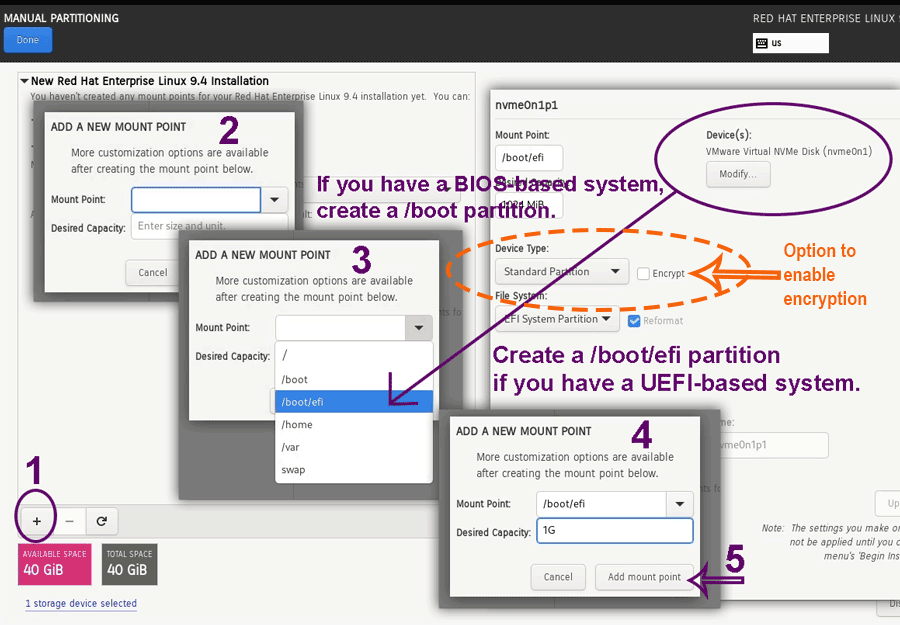
Task: Click the Available Space 40 GiB box
Action: pyautogui.click(x=55, y=564)
